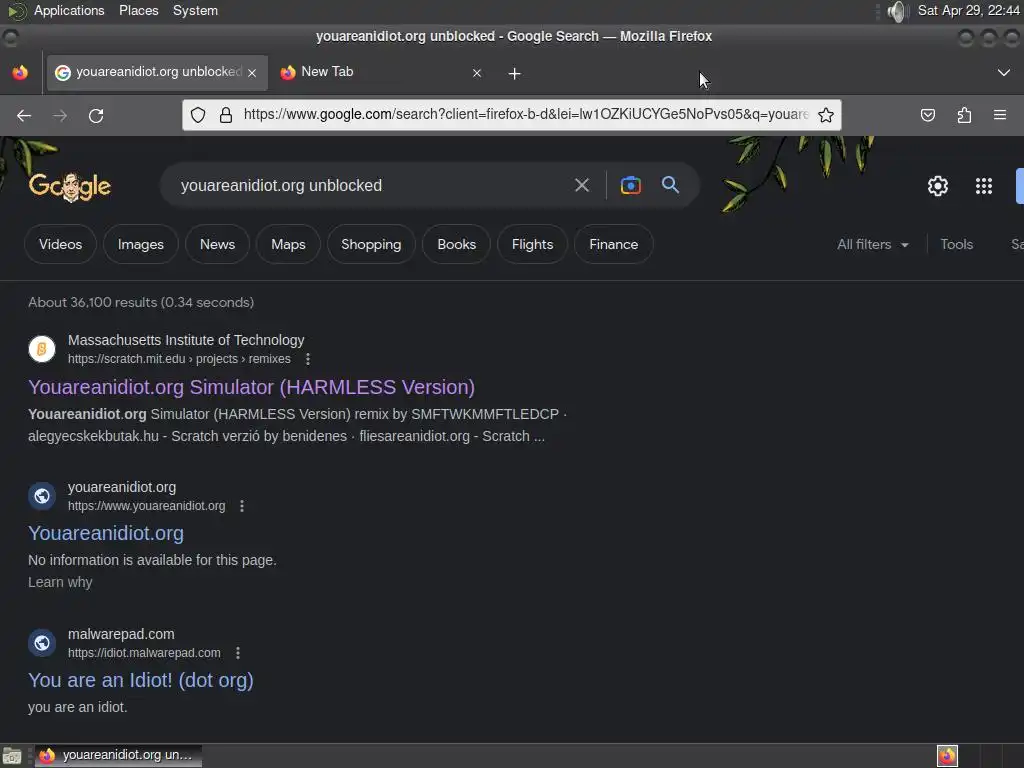Close the youareanidiot.org unblocked tab
This screenshot has width=1024, height=768.
click(x=252, y=73)
